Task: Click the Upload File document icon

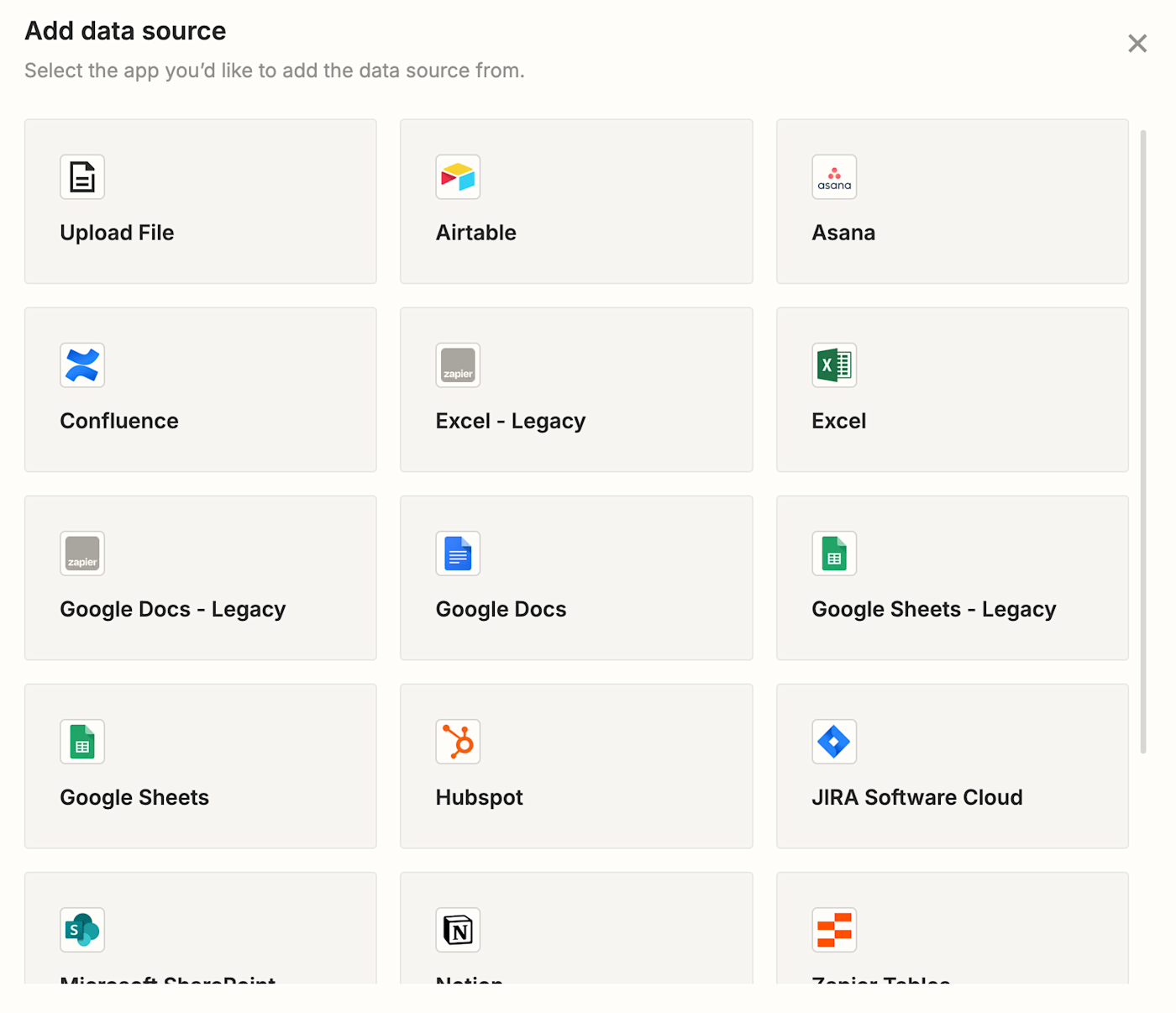Action: [x=82, y=176]
